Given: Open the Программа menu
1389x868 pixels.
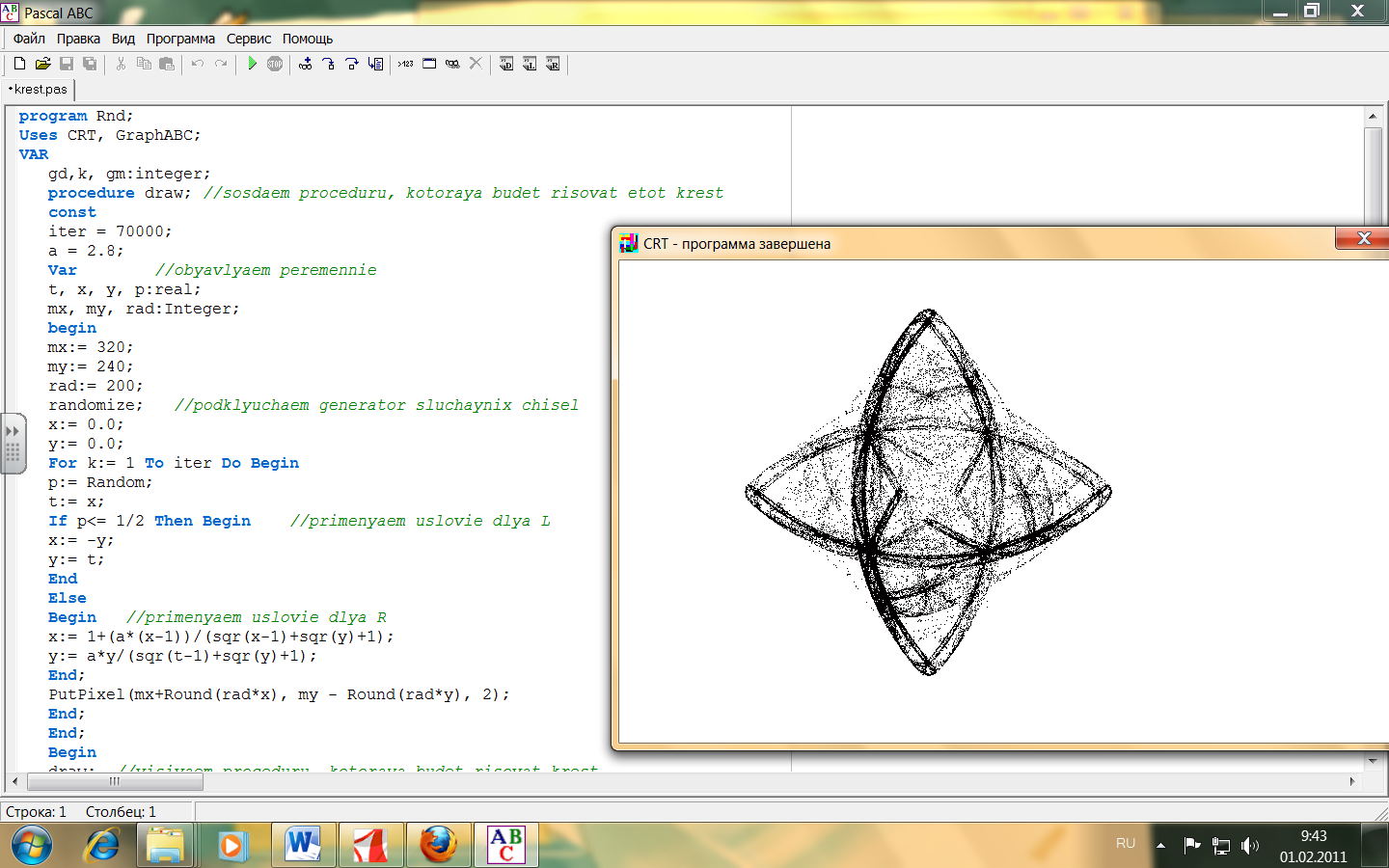Looking at the screenshot, I should tap(180, 39).
